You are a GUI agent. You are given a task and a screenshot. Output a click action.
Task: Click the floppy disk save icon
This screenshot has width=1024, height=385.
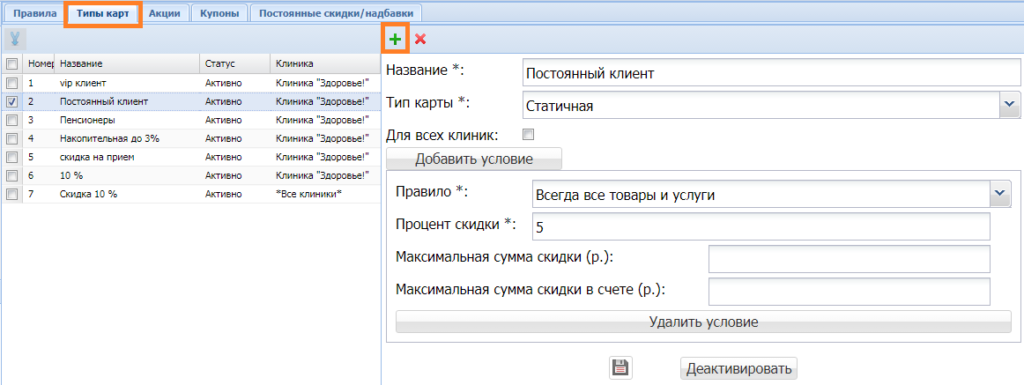coord(620,368)
